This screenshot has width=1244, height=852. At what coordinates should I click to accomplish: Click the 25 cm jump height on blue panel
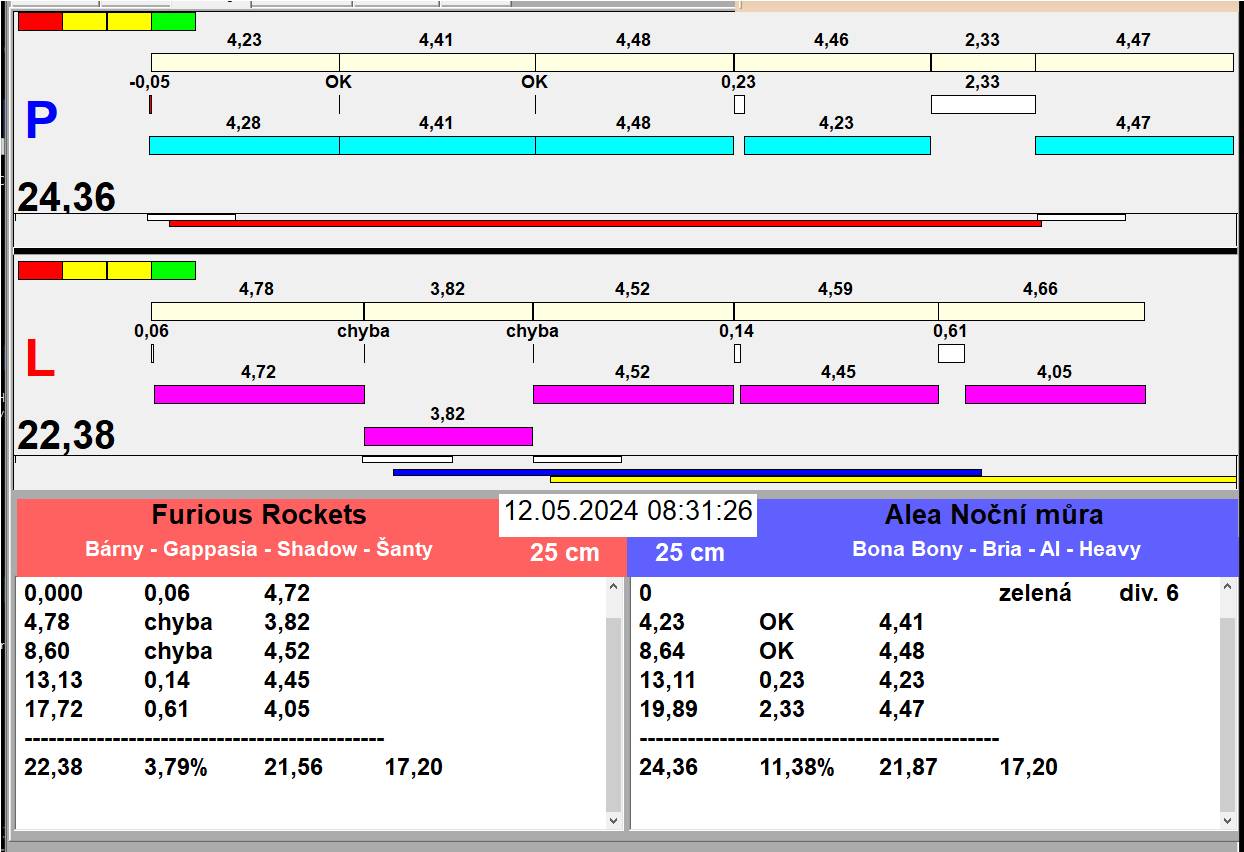pos(690,552)
